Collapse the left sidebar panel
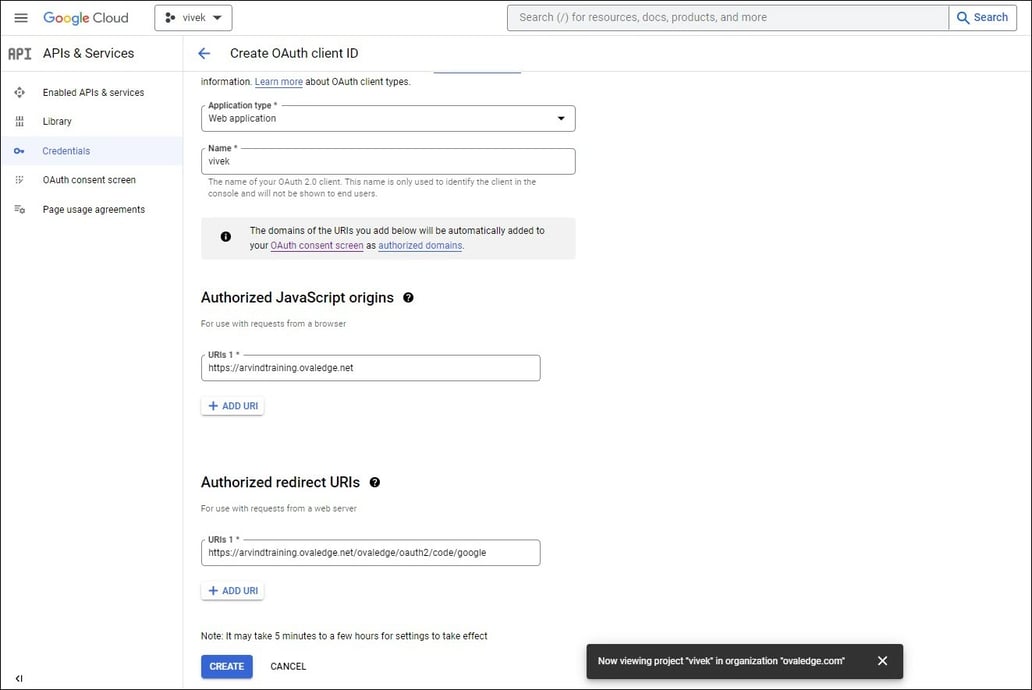 19,678
